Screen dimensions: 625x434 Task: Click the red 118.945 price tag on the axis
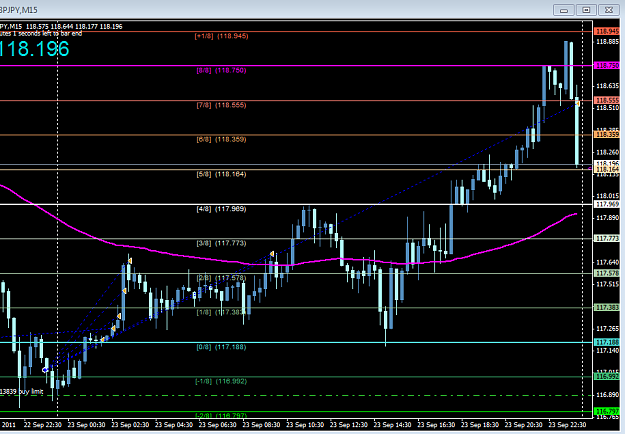tap(607, 31)
